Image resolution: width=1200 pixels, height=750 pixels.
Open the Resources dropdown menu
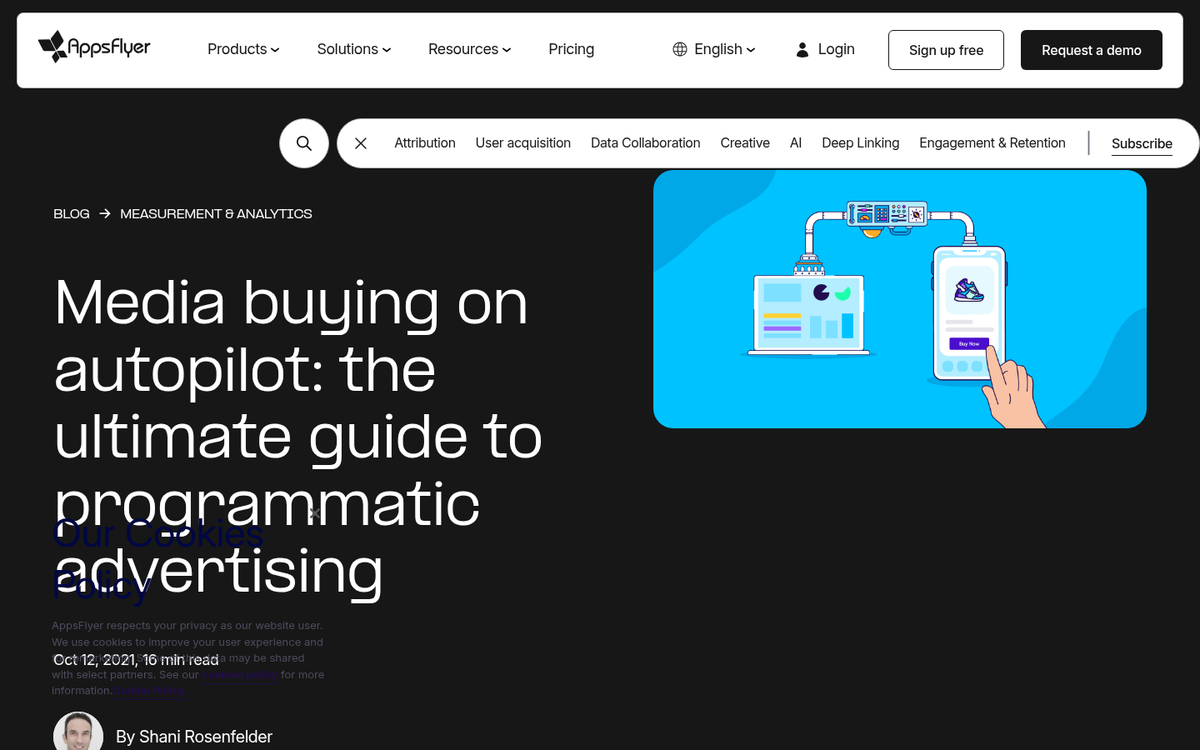click(469, 49)
